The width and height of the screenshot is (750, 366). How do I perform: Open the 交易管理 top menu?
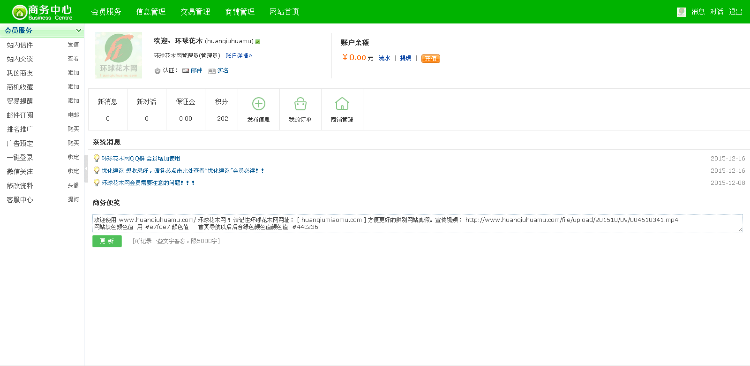(x=195, y=12)
